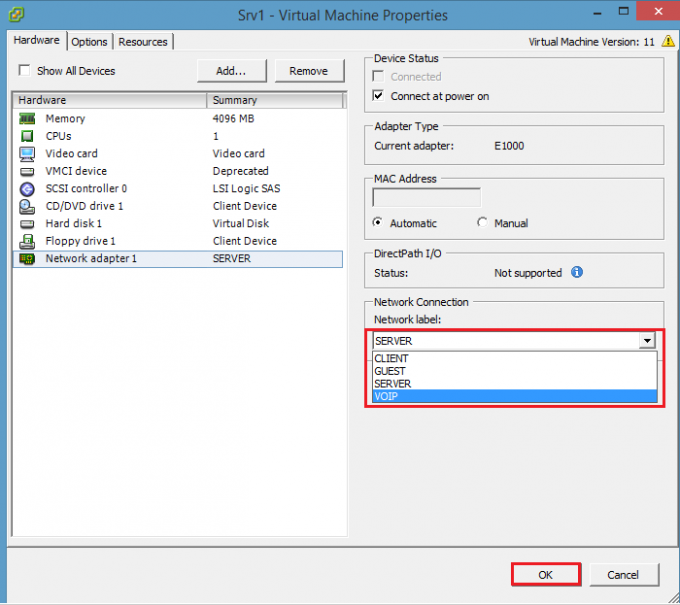Click the DirectPath I/O info icon
The height and width of the screenshot is (605, 680).
point(577,272)
